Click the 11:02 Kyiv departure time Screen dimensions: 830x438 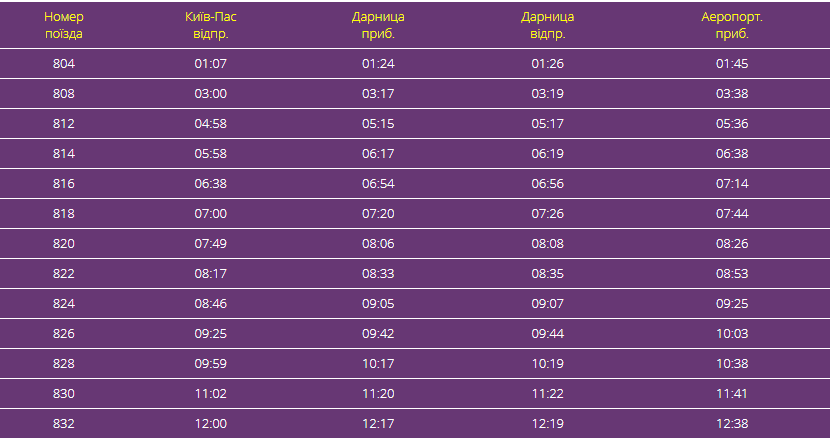tap(211, 394)
